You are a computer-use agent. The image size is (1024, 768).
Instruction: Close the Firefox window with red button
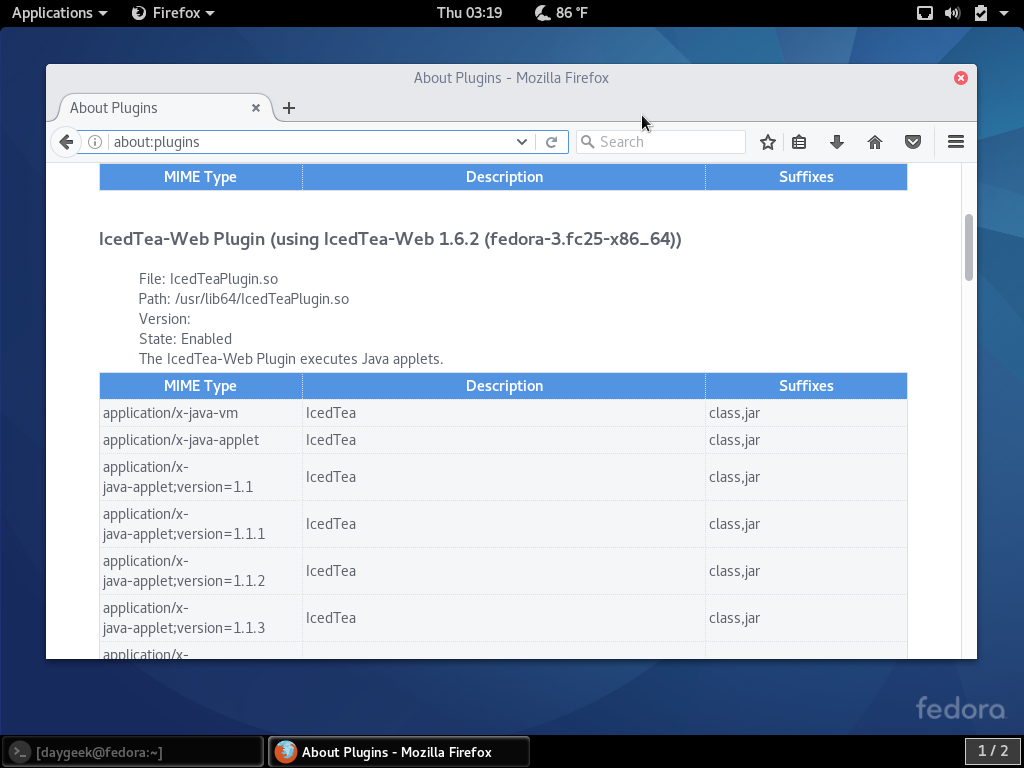click(961, 78)
